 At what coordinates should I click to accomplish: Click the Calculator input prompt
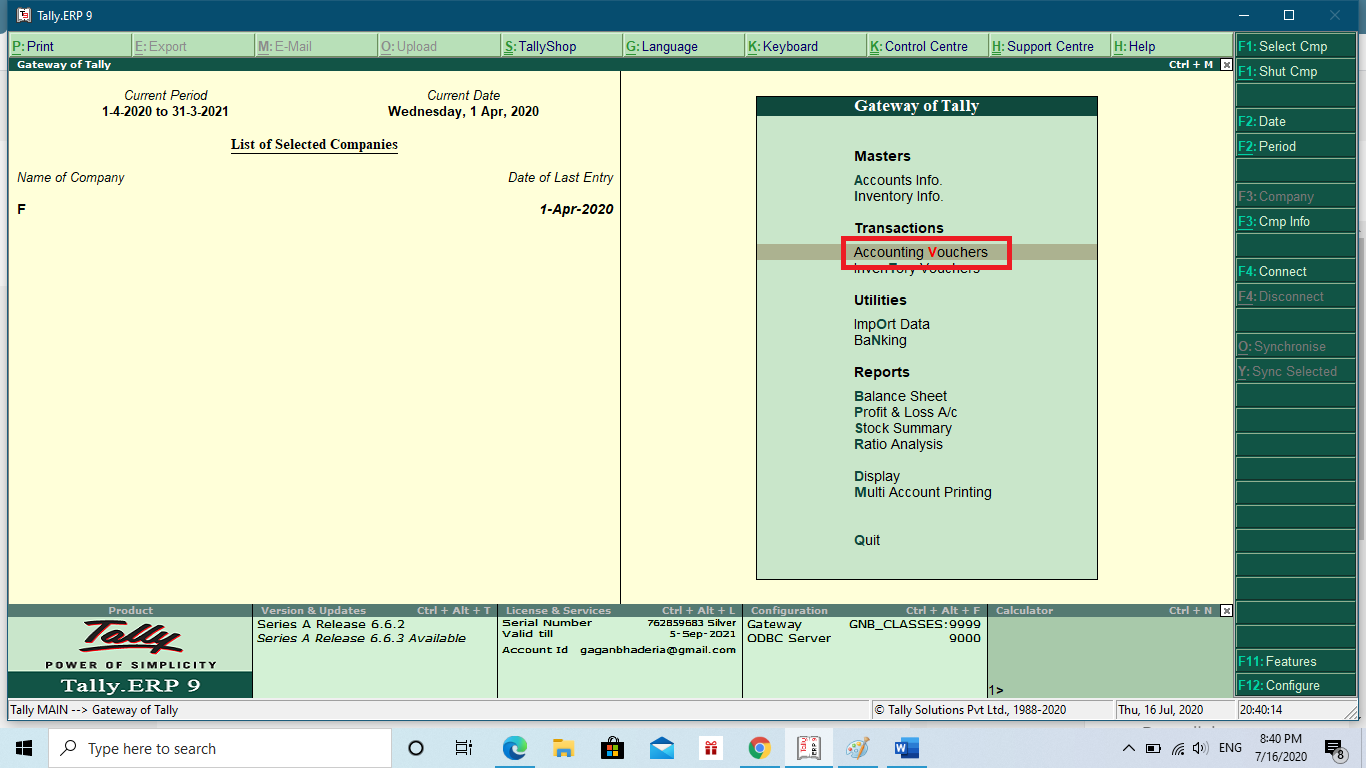[x=994, y=690]
